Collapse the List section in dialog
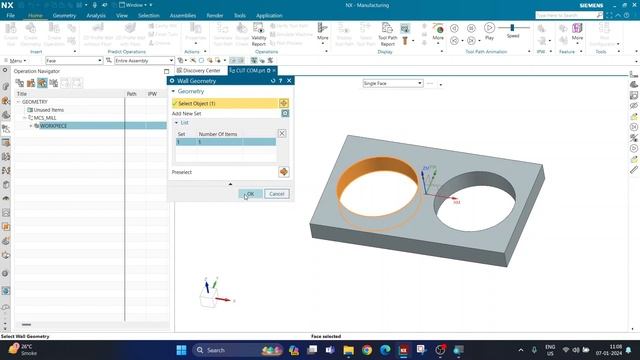The height and width of the screenshot is (360, 640). click(176, 122)
